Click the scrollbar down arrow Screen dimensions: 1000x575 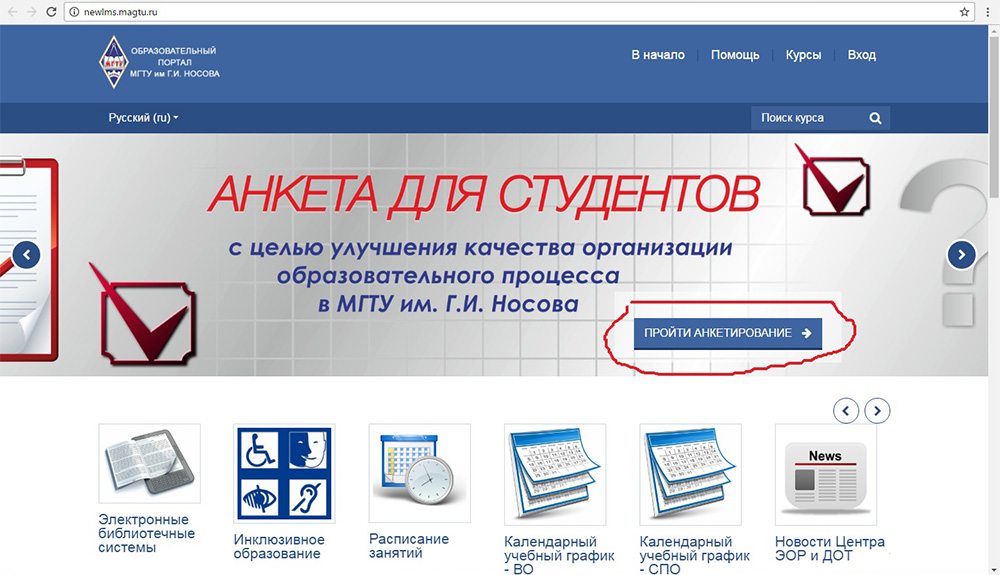(994, 569)
